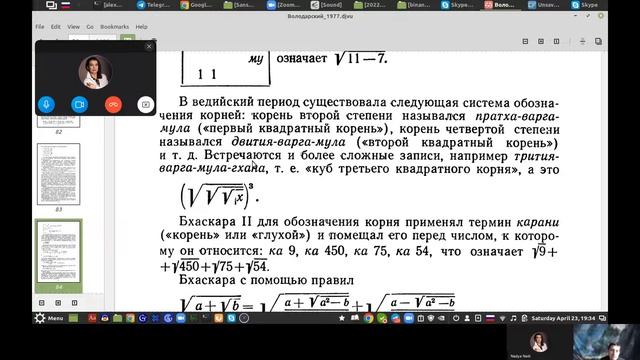The image size is (640, 360).
Task: Open network menu in bottom system tray
Action: (x=503, y=318)
